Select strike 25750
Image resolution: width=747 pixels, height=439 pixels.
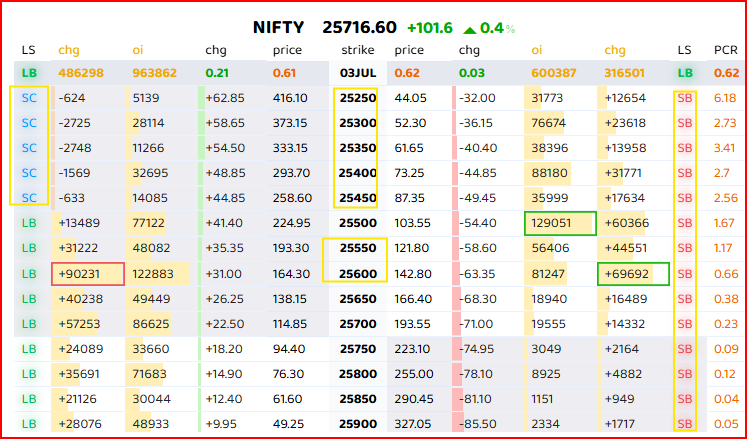(x=358, y=349)
